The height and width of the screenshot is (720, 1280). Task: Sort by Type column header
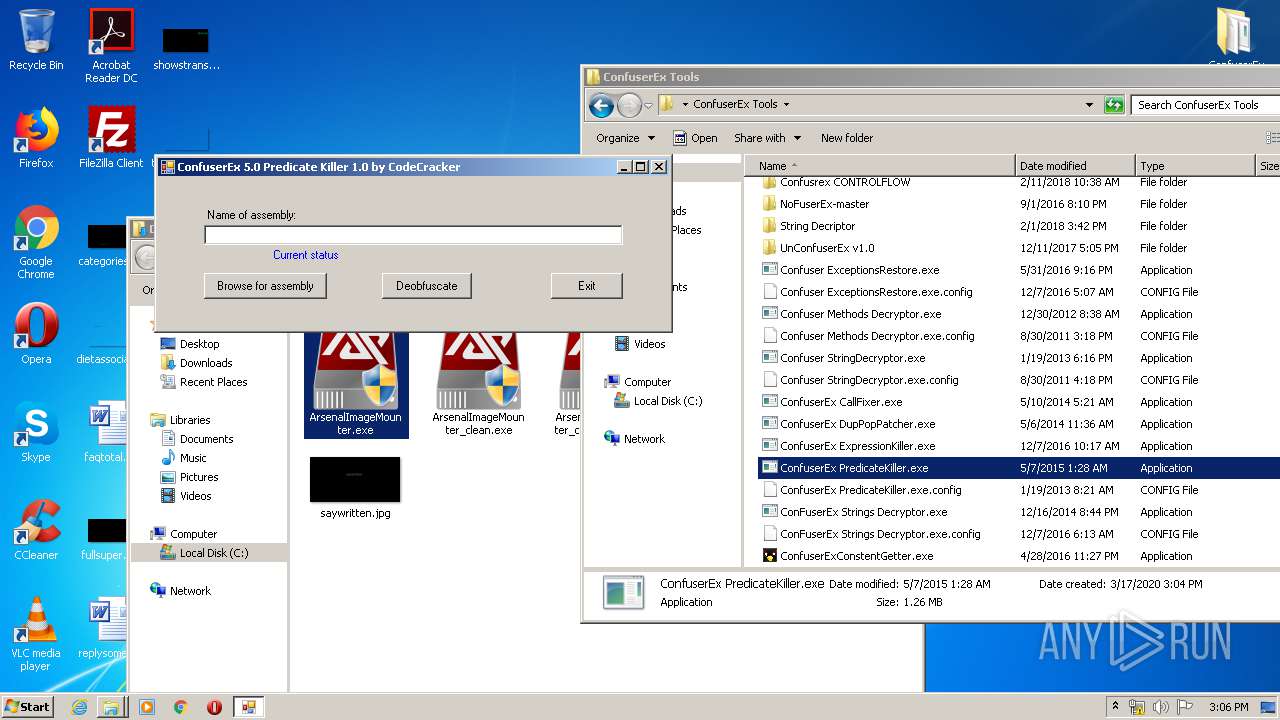(1195, 166)
